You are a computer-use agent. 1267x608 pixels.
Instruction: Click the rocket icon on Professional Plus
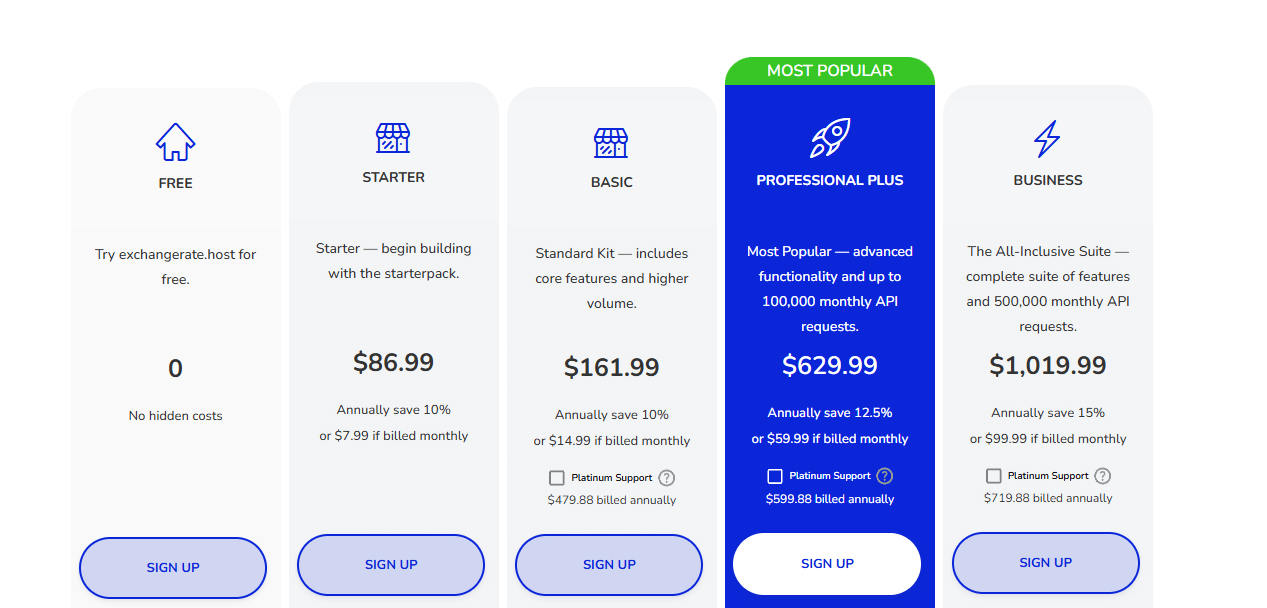[x=829, y=135]
